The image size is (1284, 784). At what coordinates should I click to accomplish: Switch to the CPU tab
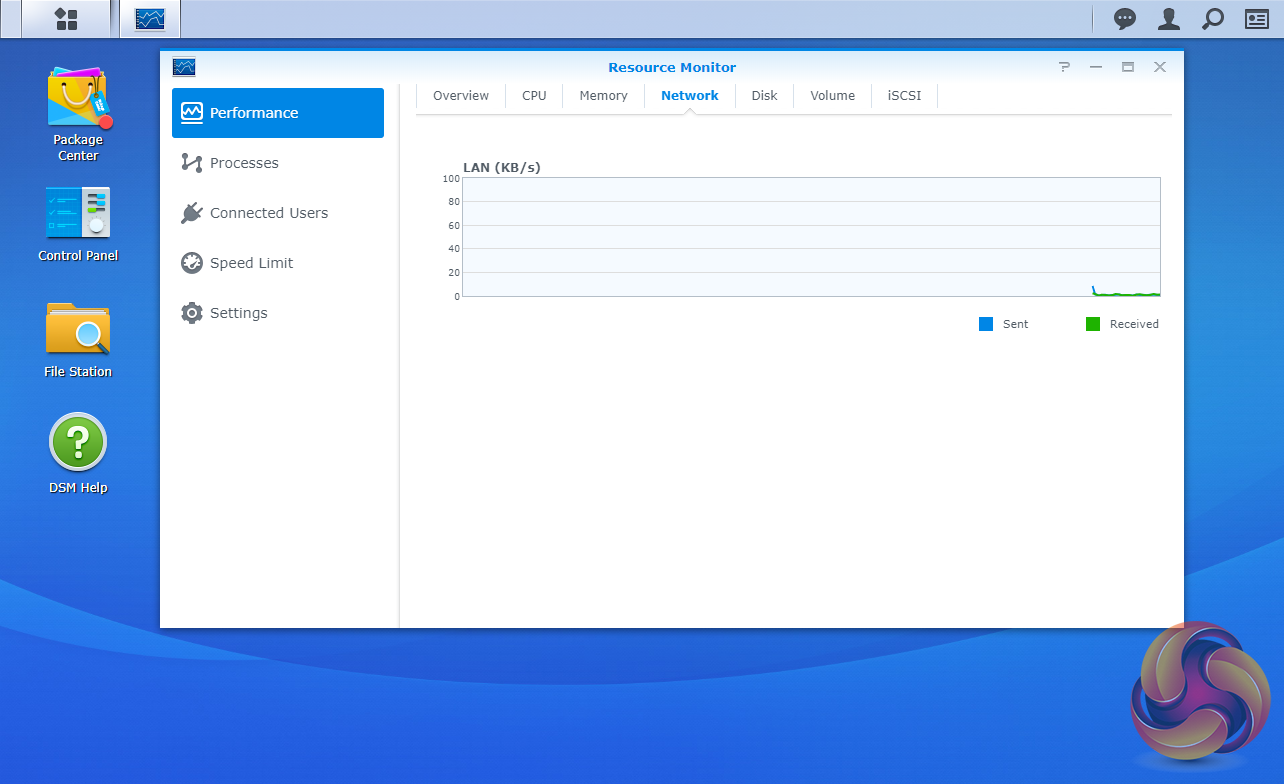coord(534,96)
